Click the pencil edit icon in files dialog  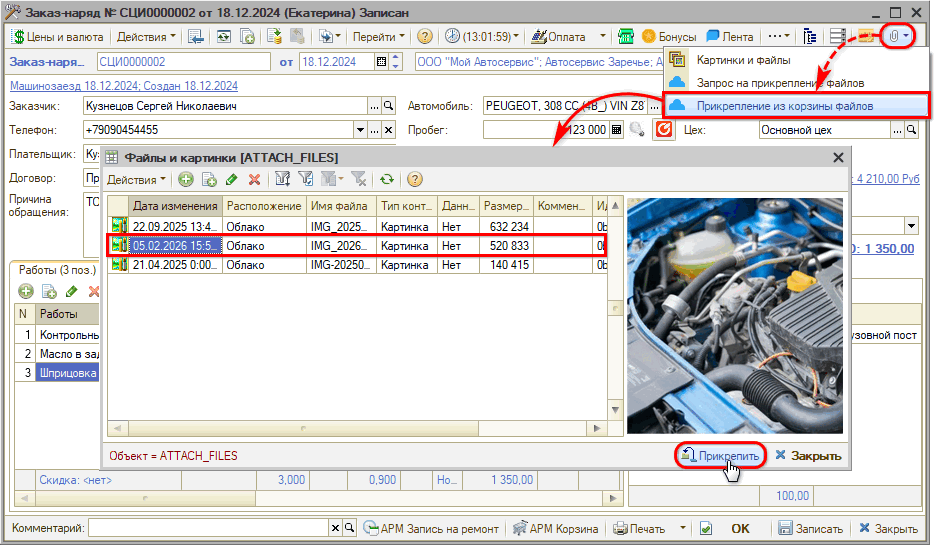pyautogui.click(x=232, y=180)
